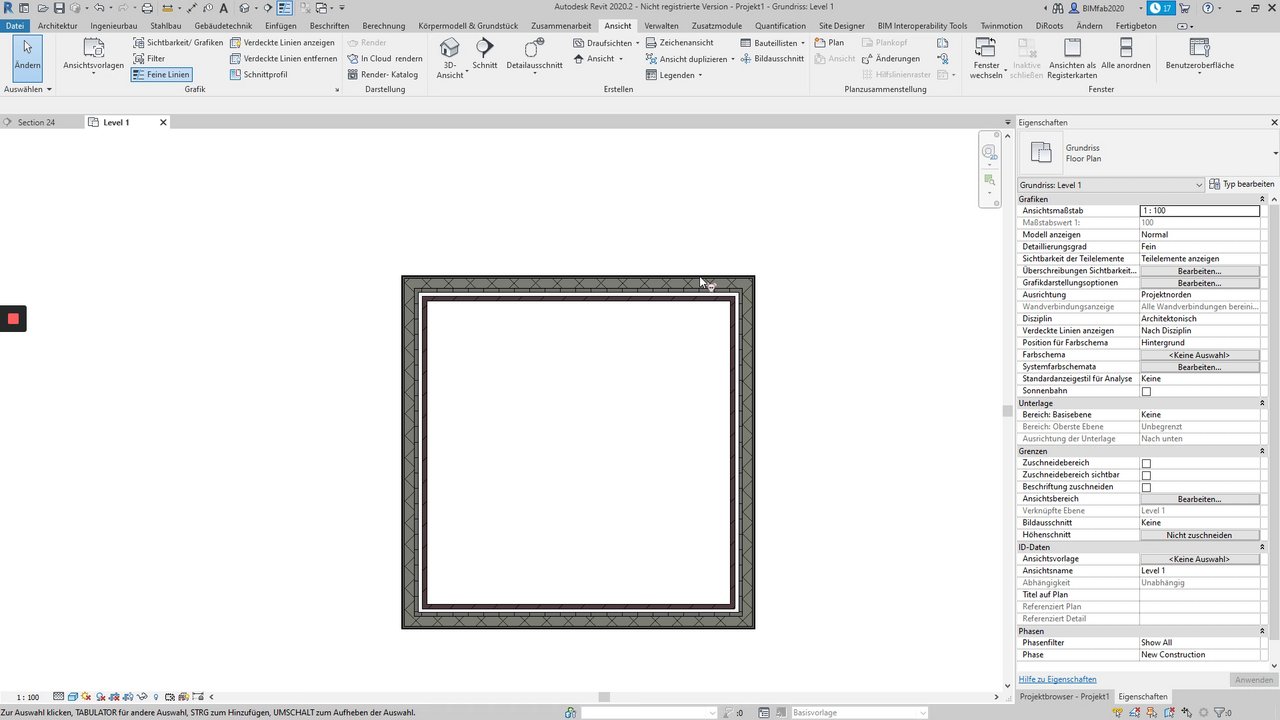Toggle Beschriftung zuschneiden checkbox

(x=1146, y=487)
